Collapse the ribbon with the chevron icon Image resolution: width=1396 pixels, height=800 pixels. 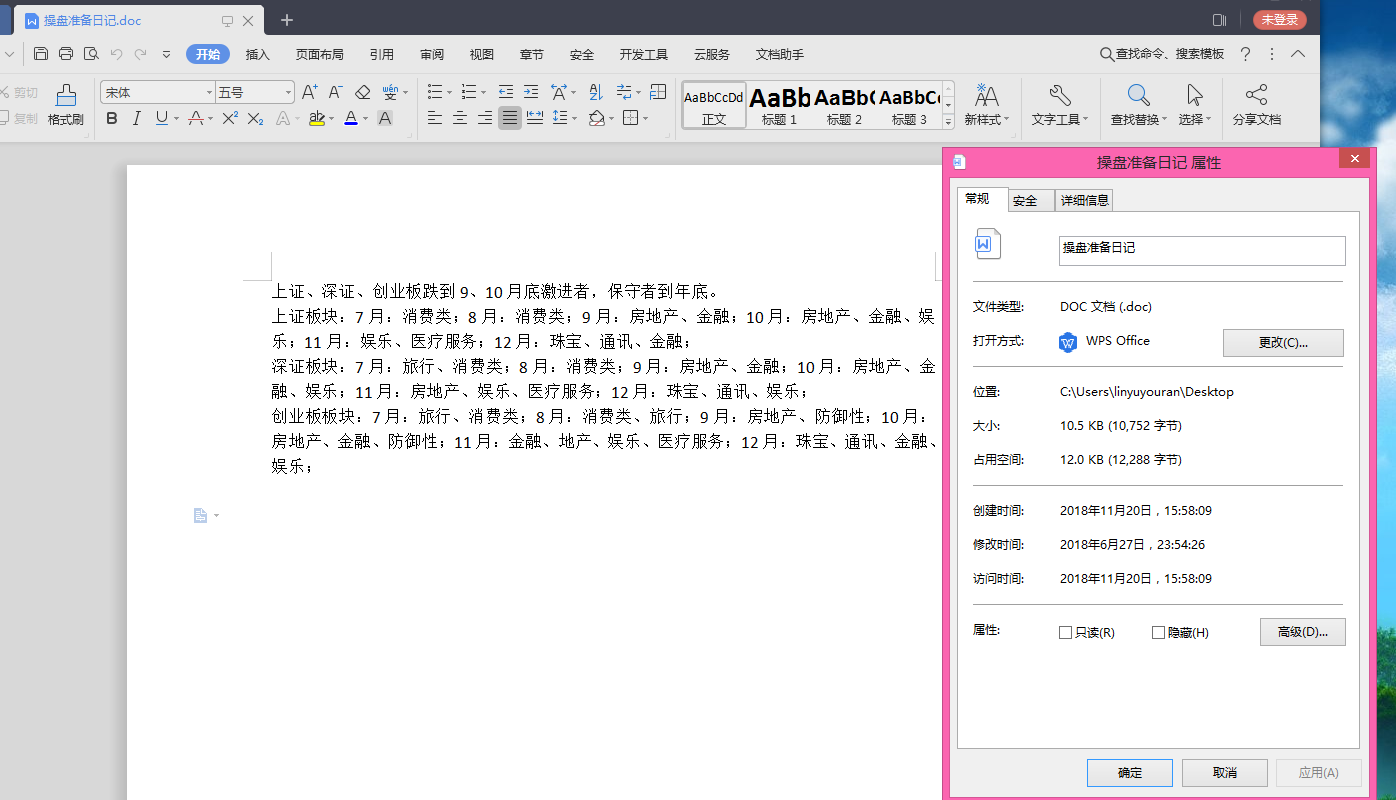point(1298,54)
